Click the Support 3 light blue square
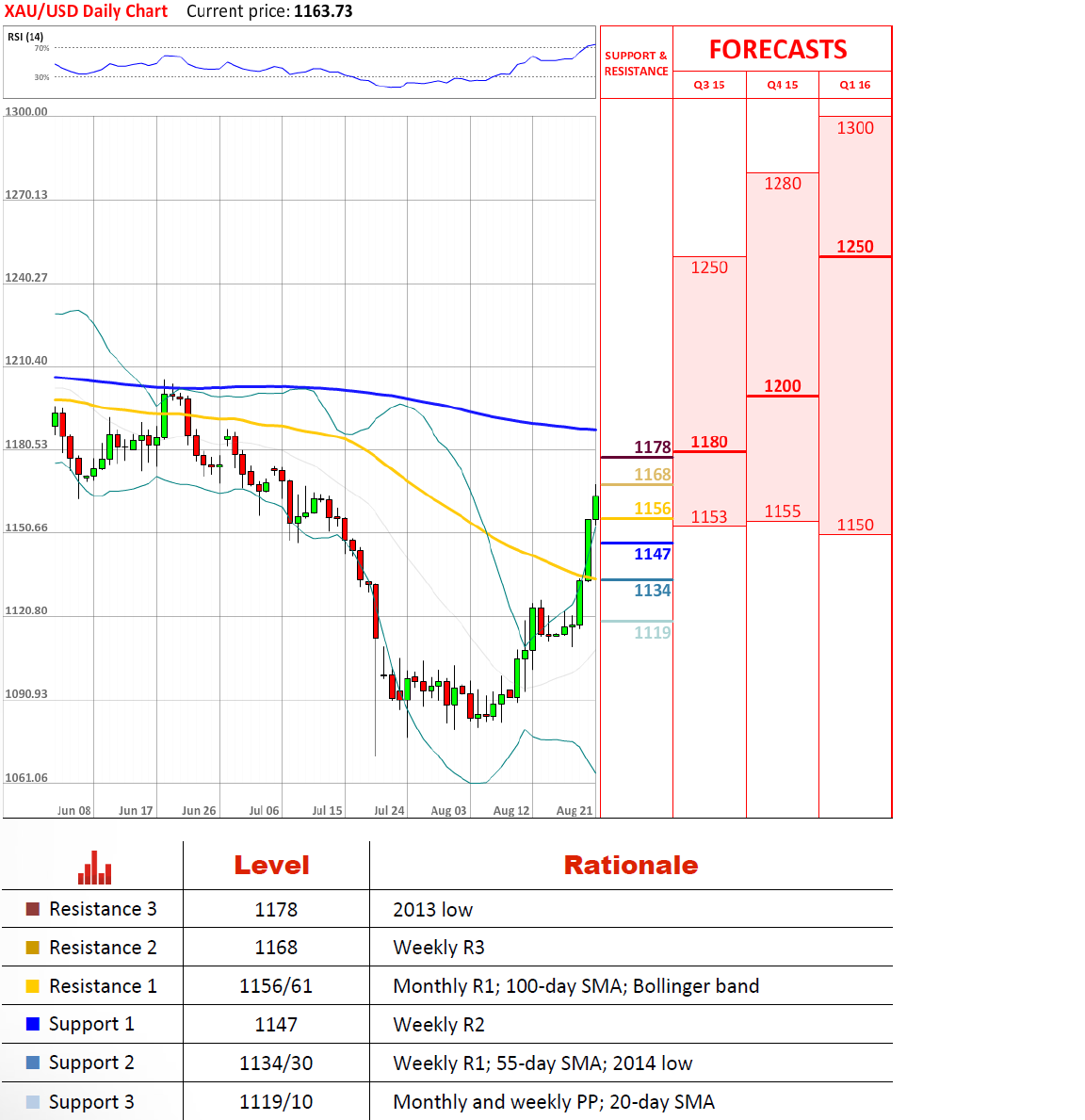The height and width of the screenshot is (1120, 1085). click(33, 1102)
